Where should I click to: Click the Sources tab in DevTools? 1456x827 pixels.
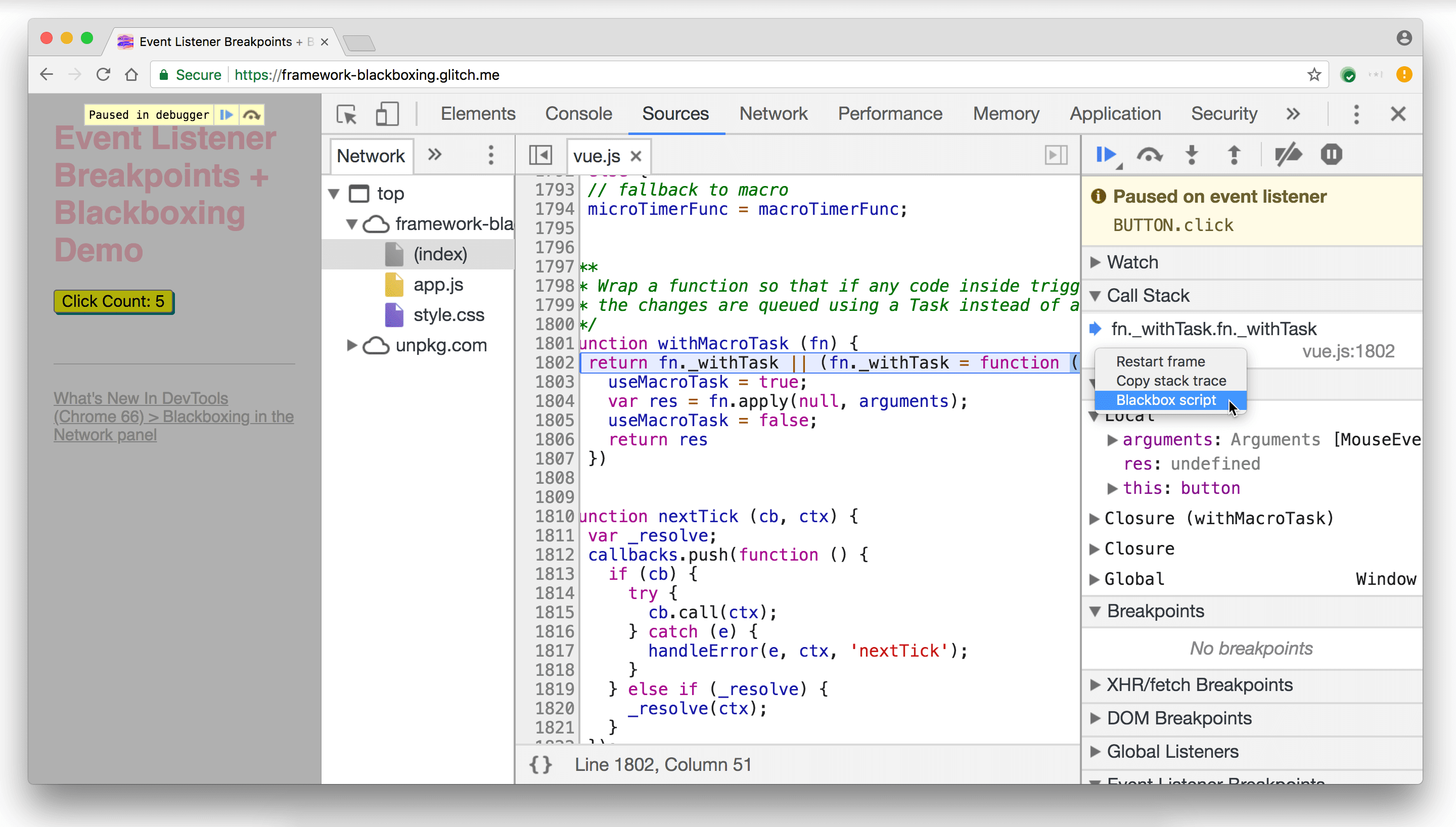675,113
